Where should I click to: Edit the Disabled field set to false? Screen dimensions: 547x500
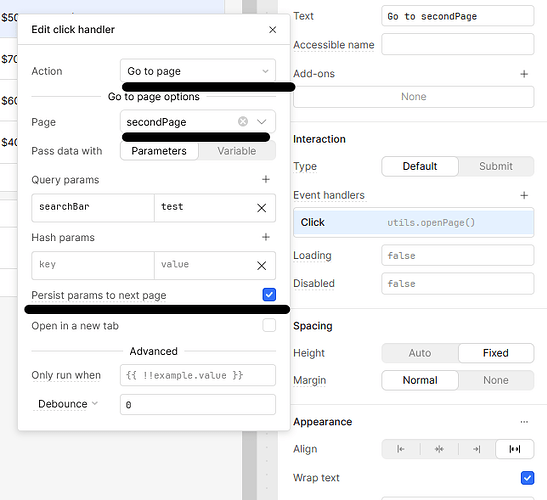457,284
